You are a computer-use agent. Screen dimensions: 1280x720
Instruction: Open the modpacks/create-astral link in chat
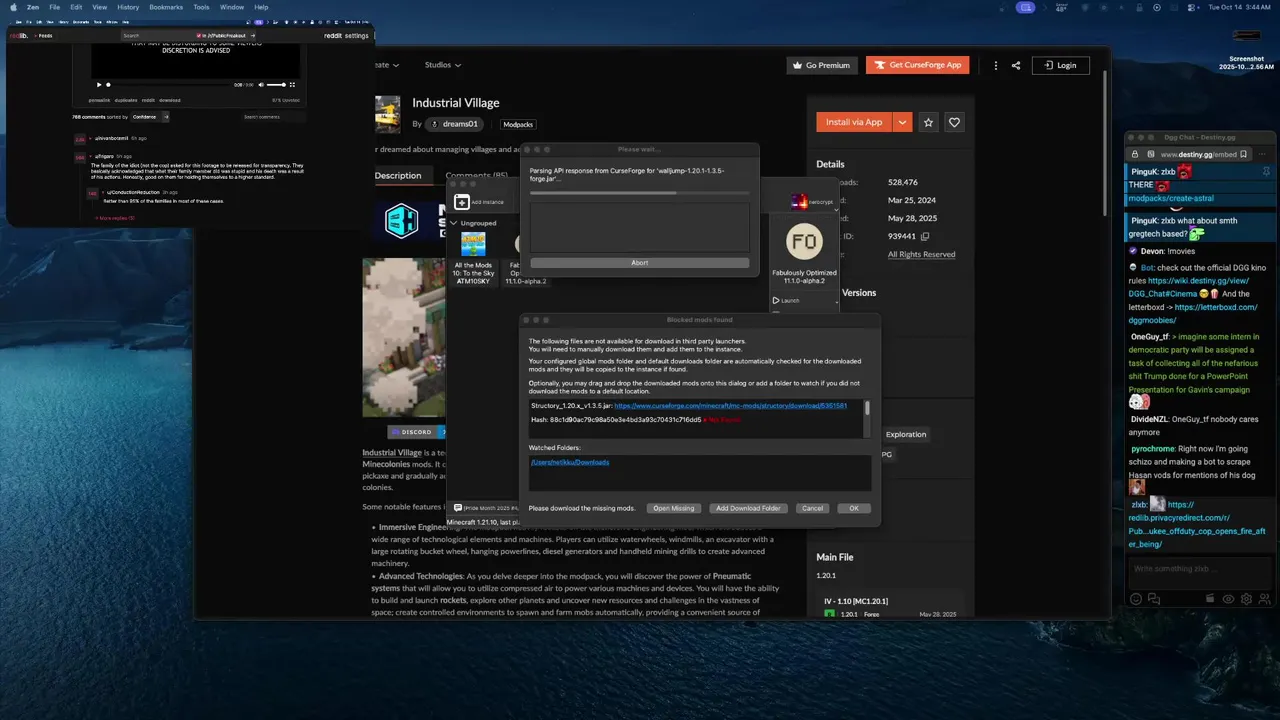pos(1171,198)
